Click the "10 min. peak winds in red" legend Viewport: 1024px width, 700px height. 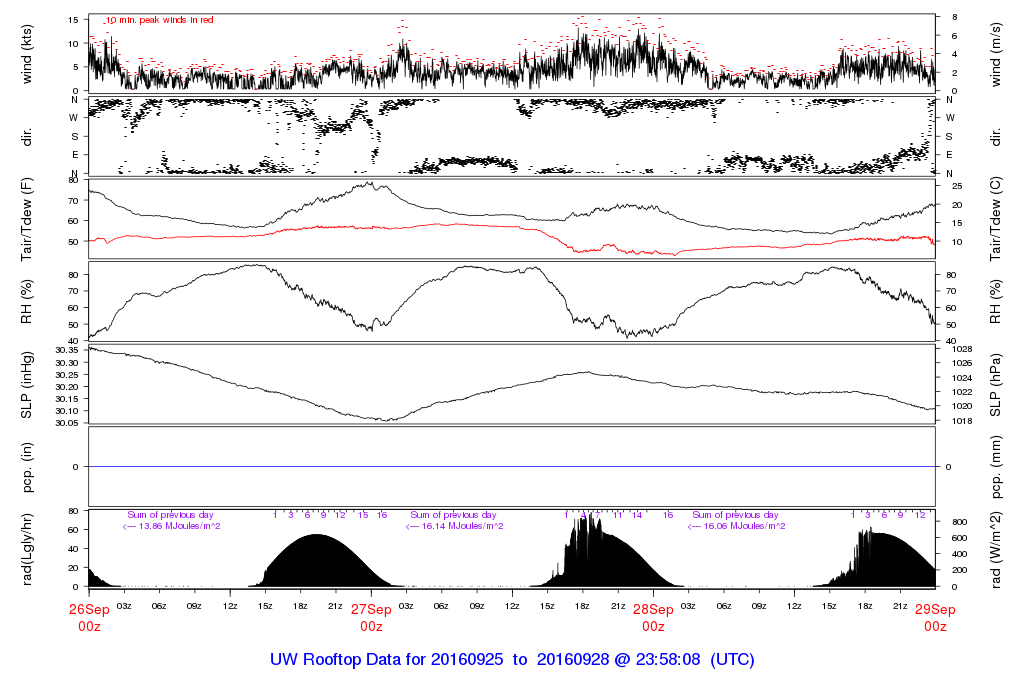160,20
